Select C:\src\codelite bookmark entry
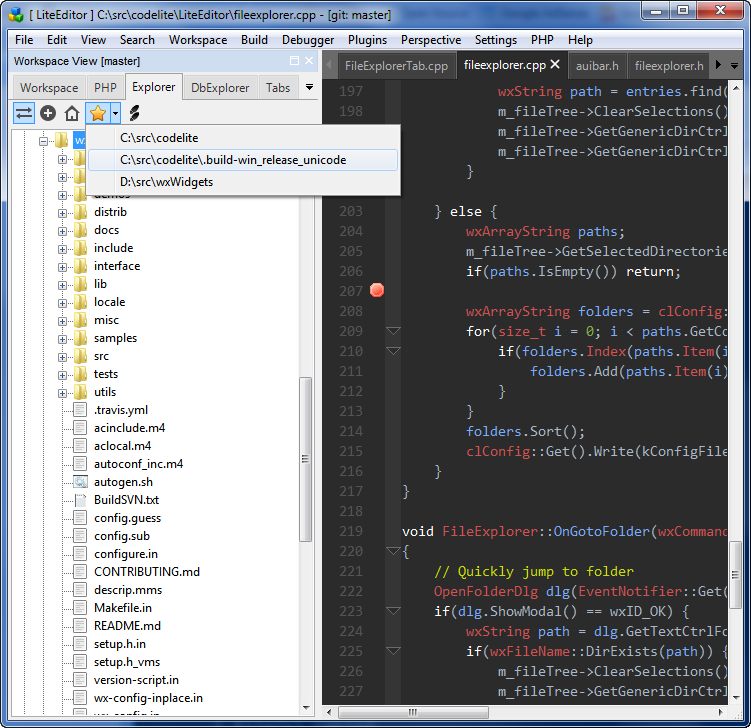The width and height of the screenshot is (751, 728). tap(243, 138)
